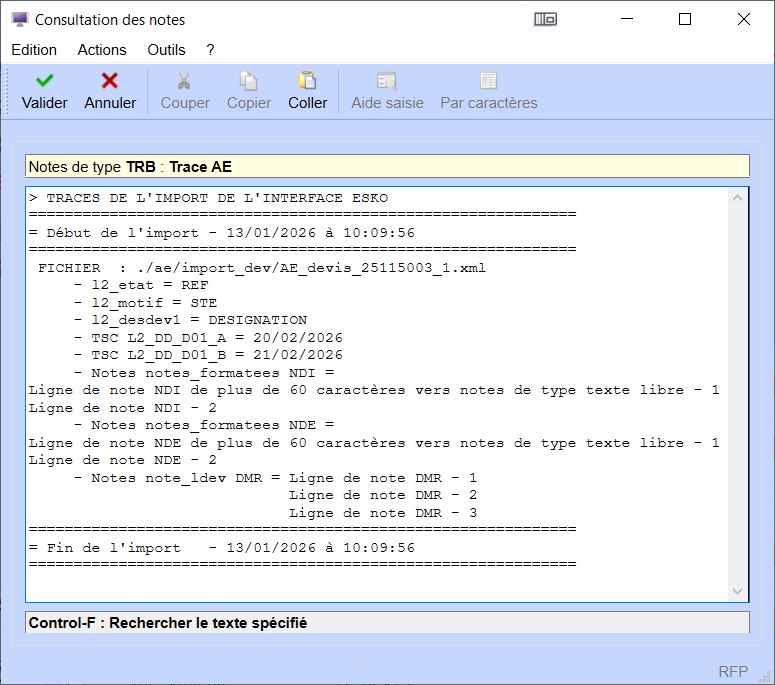This screenshot has height=685, width=775.
Task: Click the Par caractères toolbar icon
Action: (489, 81)
